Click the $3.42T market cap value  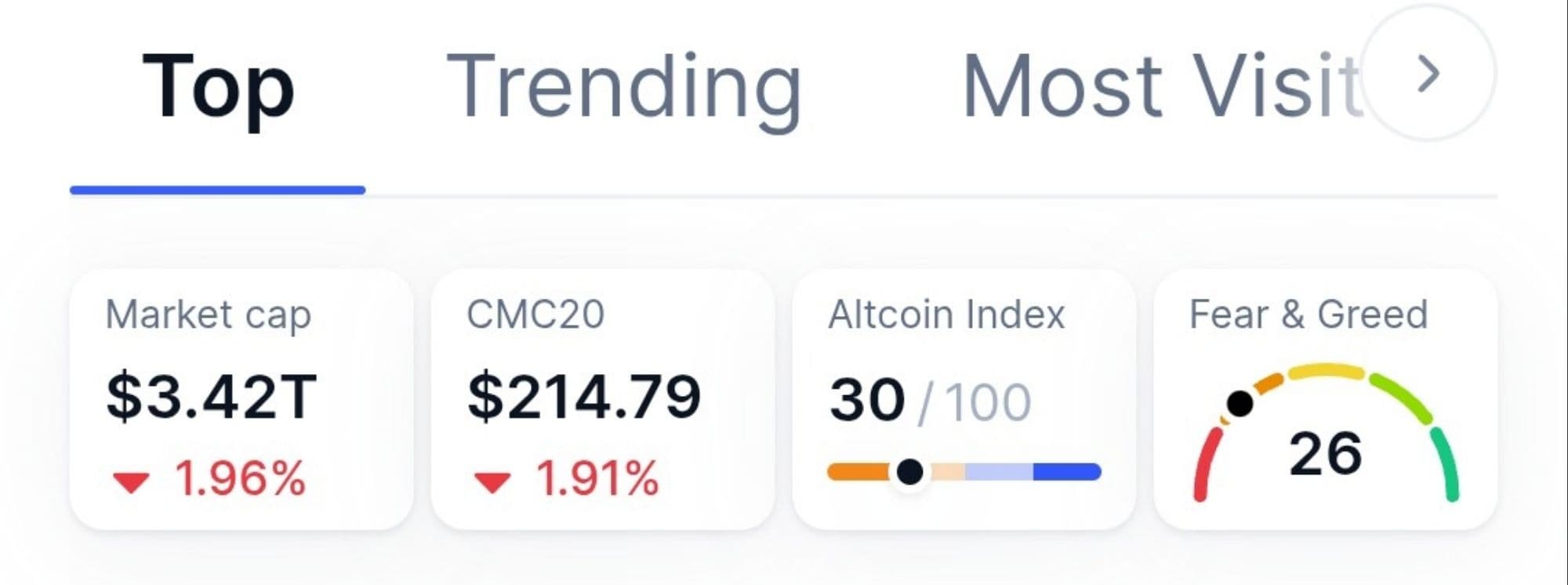(211, 398)
